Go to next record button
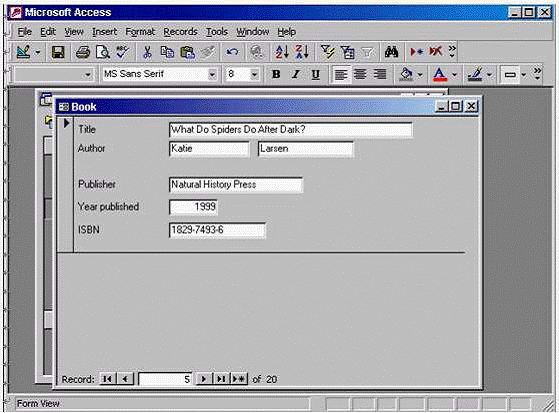 coord(204,379)
